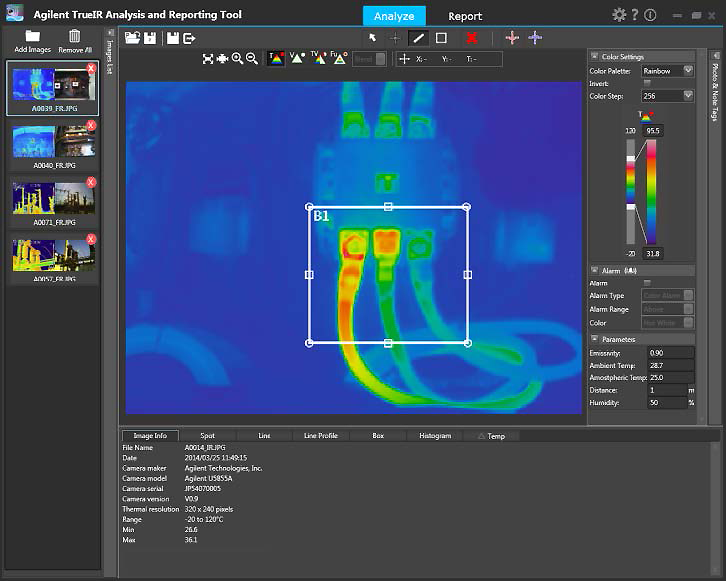Image resolution: width=726 pixels, height=581 pixels.
Task: Toggle the Invert checkbox
Action: pos(647,83)
